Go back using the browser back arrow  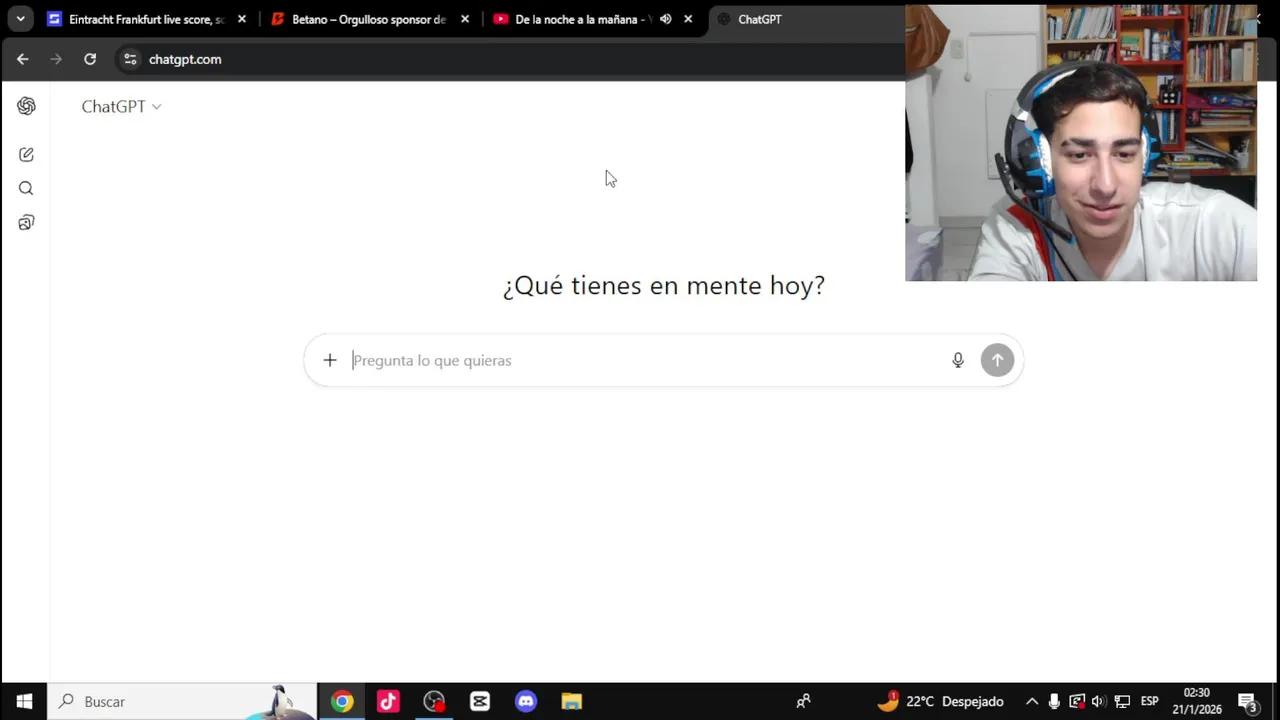click(x=23, y=59)
